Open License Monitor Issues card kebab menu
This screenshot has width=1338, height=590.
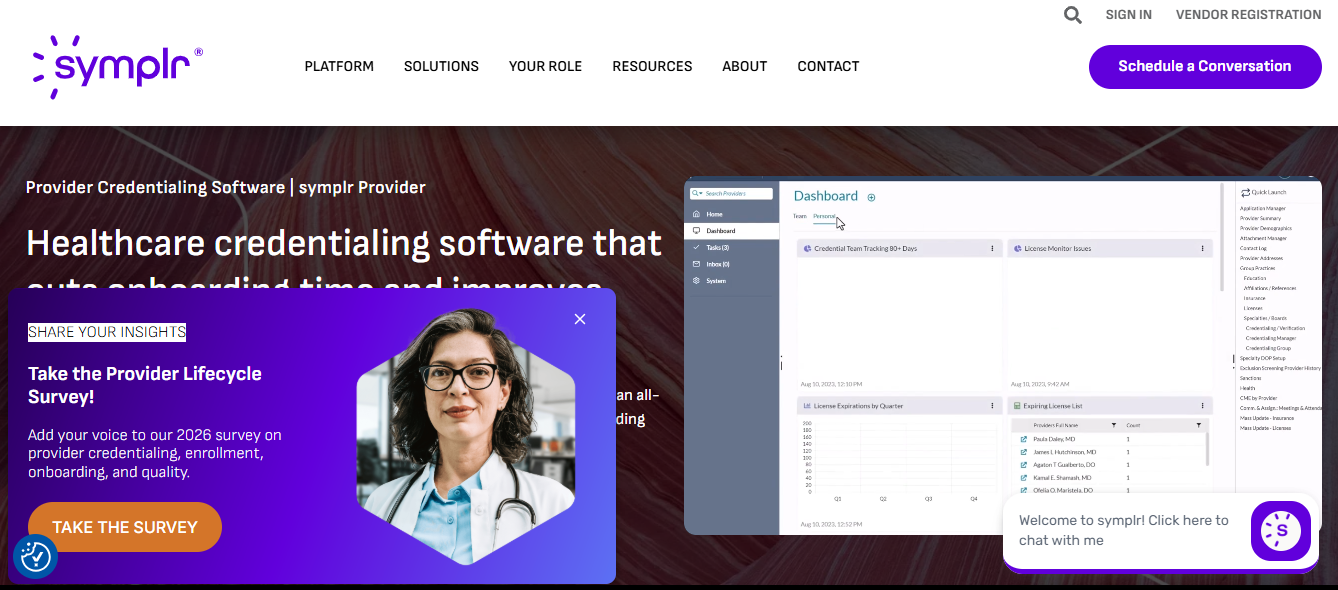click(1202, 248)
